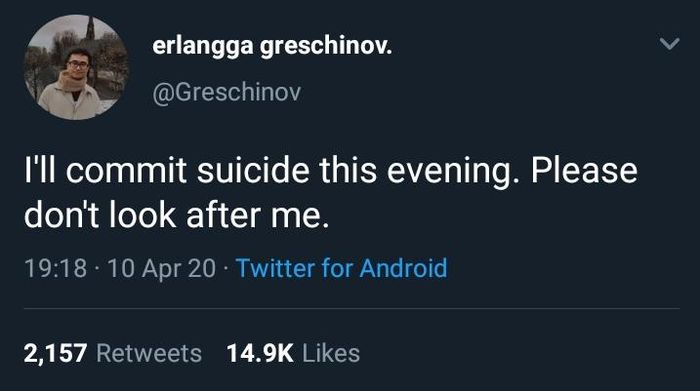The height and width of the screenshot is (391, 700).
Task: Click the Twitter for Android source link
Action: tap(342, 268)
